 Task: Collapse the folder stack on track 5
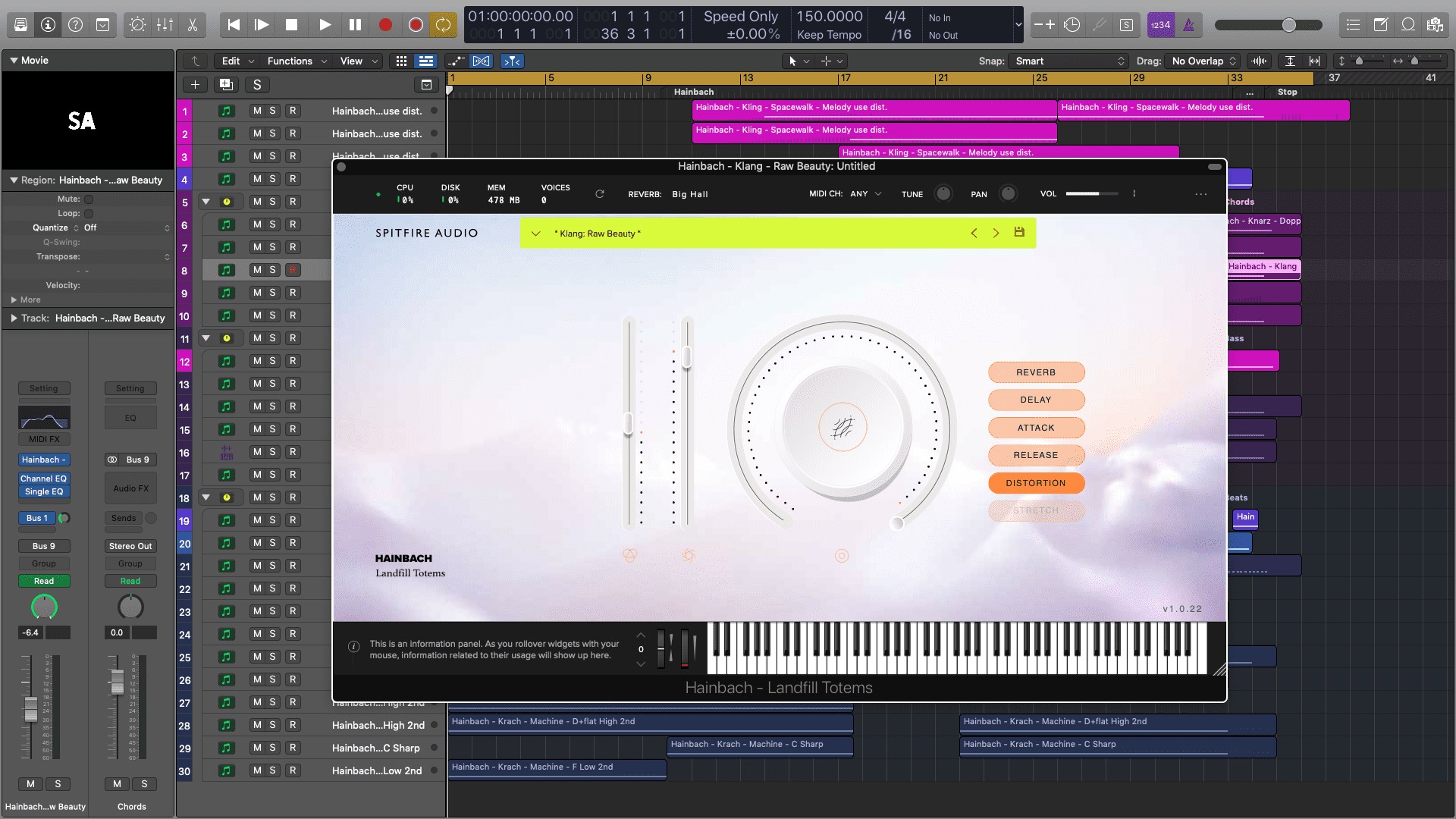tap(206, 202)
